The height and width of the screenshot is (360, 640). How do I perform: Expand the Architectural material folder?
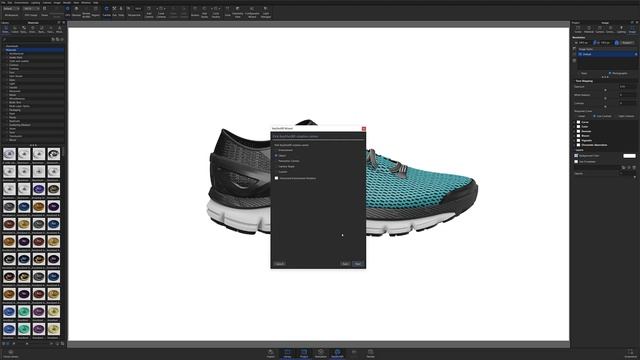pos(16,53)
